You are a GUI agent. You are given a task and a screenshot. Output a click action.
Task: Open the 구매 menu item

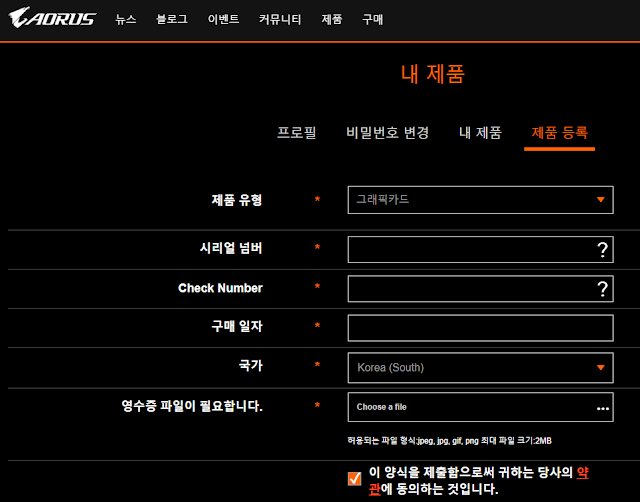click(372, 19)
